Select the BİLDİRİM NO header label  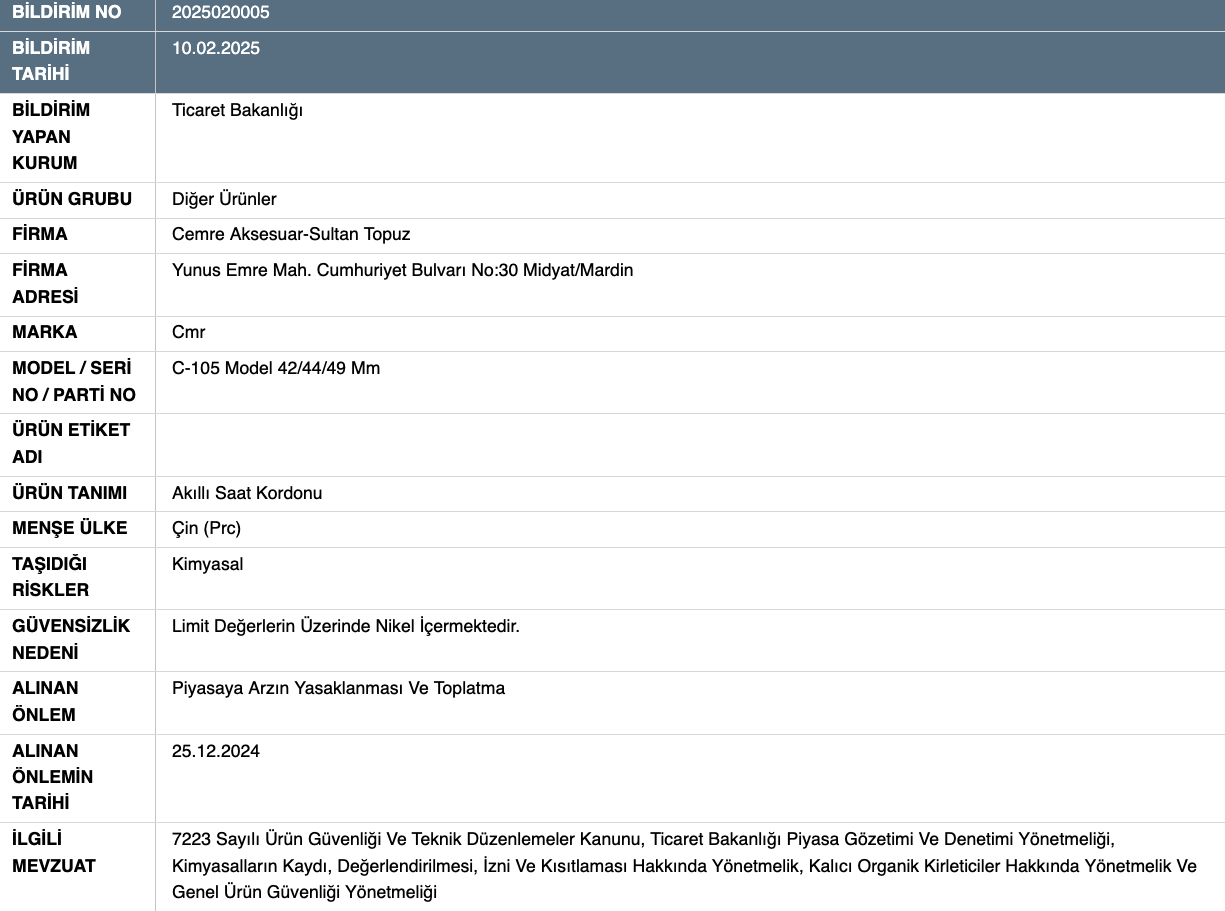tap(67, 13)
